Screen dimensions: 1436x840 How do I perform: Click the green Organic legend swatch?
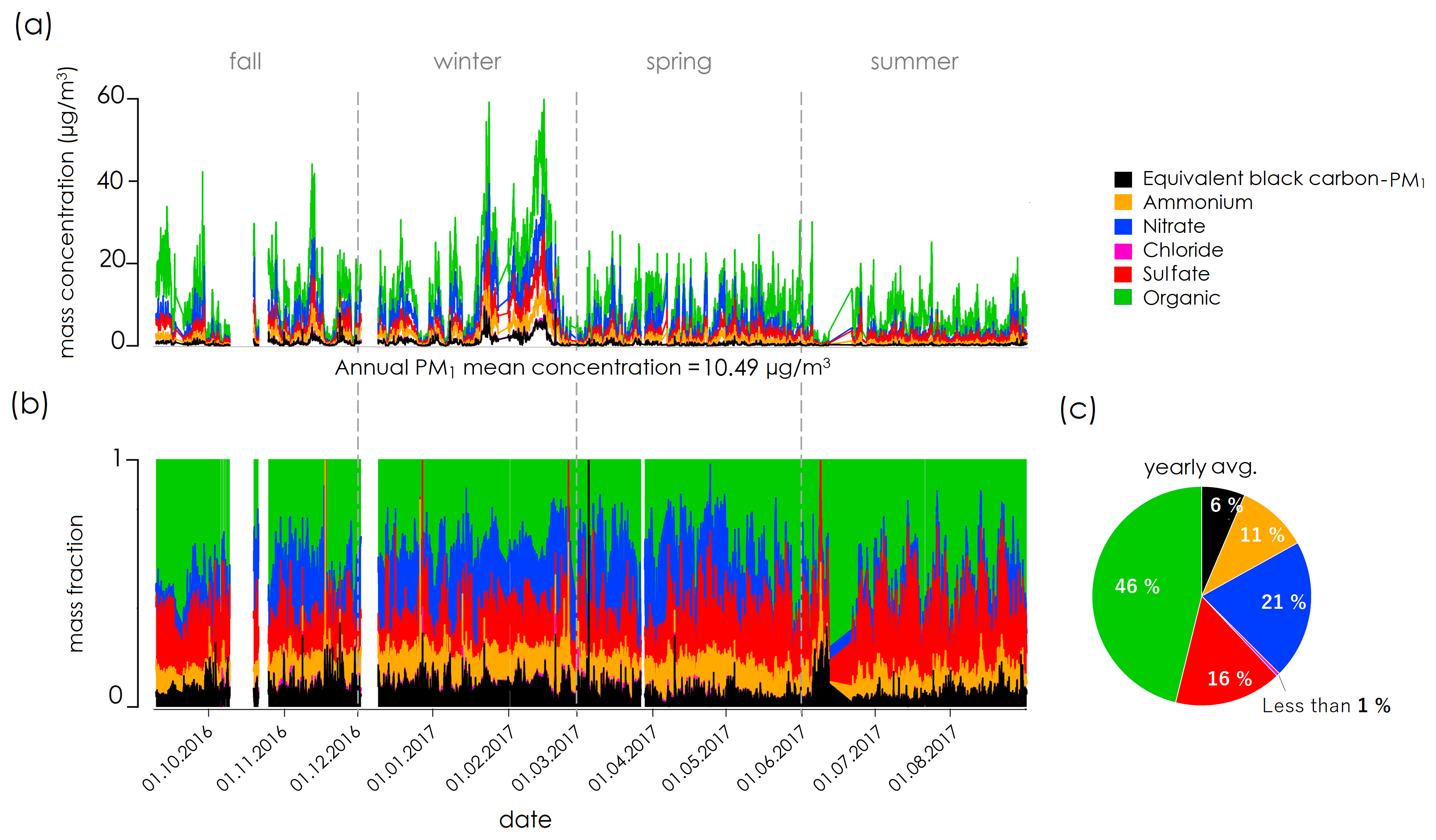click(x=1123, y=297)
